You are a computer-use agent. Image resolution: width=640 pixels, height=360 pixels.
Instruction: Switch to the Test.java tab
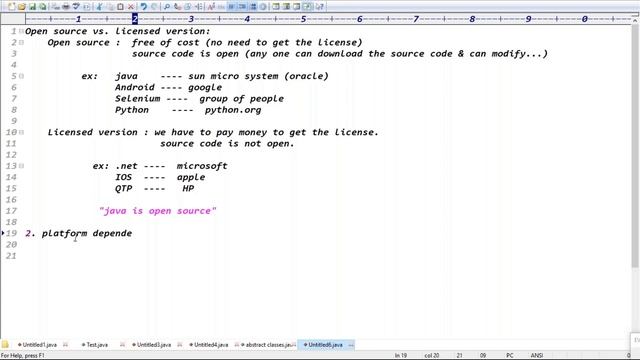click(97, 345)
